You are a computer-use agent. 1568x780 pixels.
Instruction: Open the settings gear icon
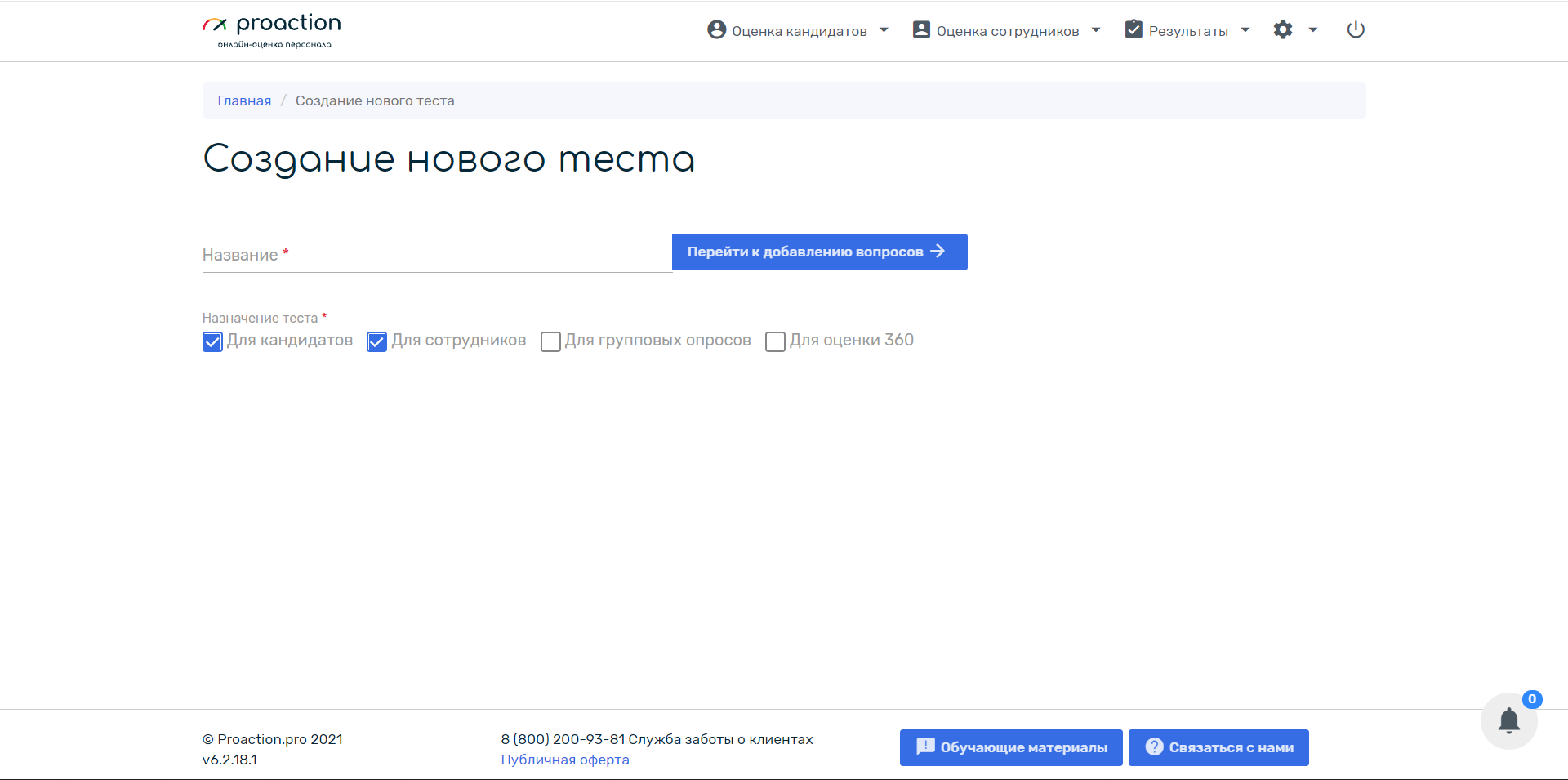pyautogui.click(x=1283, y=30)
